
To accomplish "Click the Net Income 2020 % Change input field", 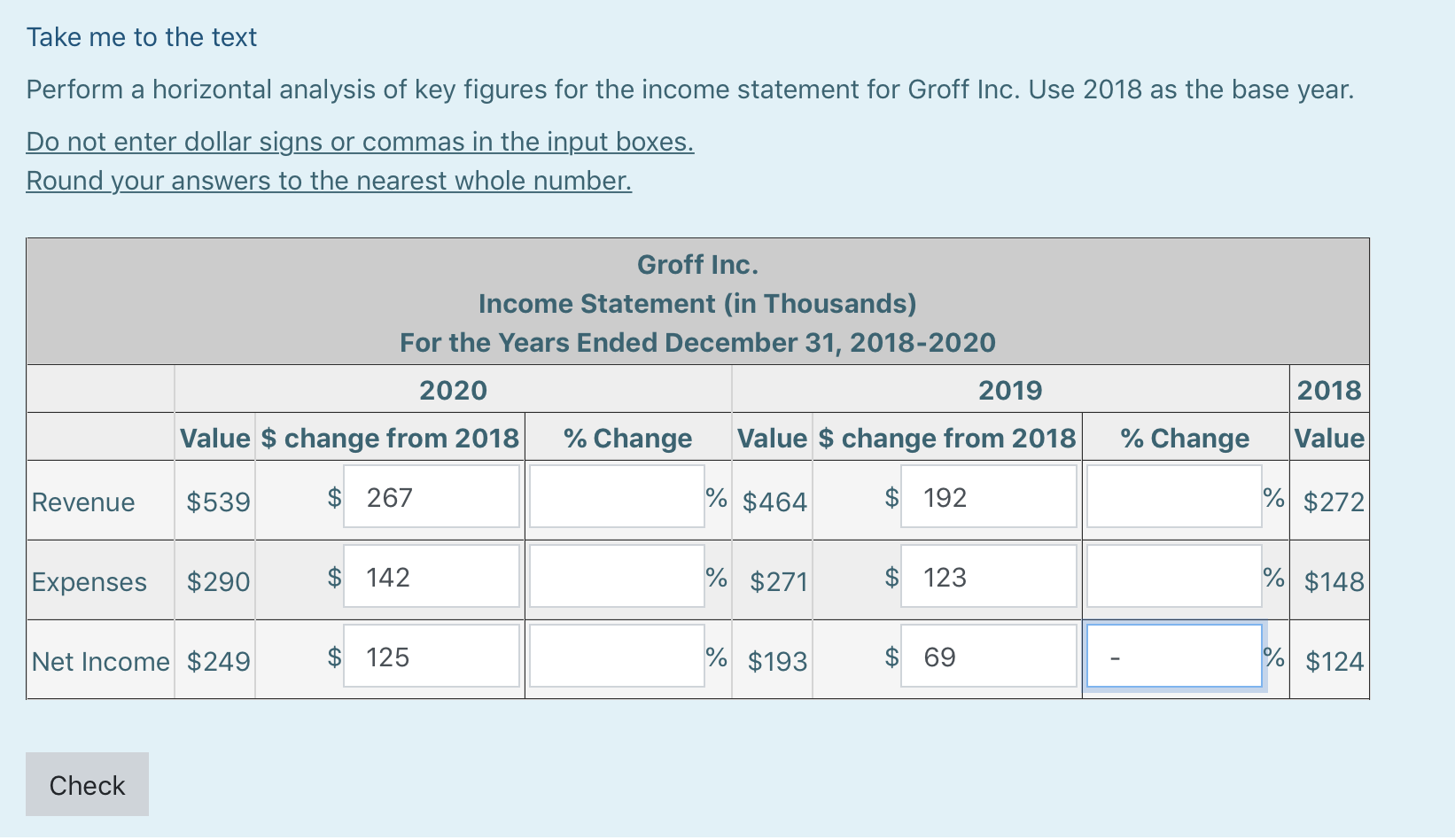I will point(615,656).
